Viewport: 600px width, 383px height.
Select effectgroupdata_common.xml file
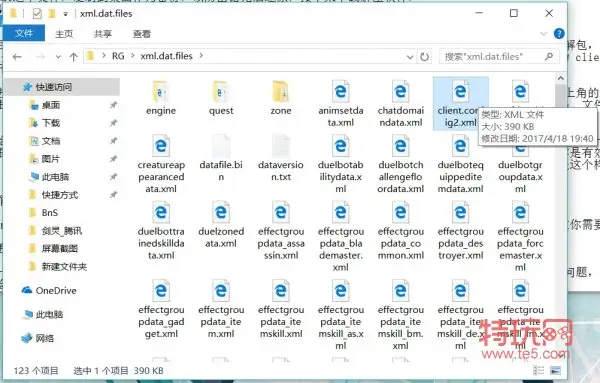coord(401,230)
